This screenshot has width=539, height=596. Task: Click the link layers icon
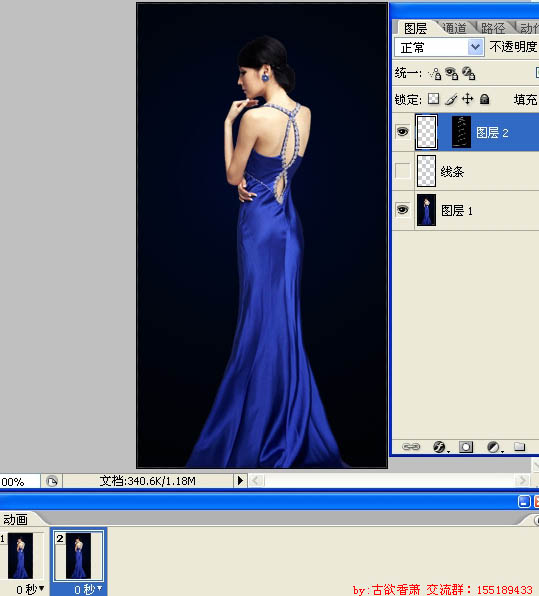(411, 447)
